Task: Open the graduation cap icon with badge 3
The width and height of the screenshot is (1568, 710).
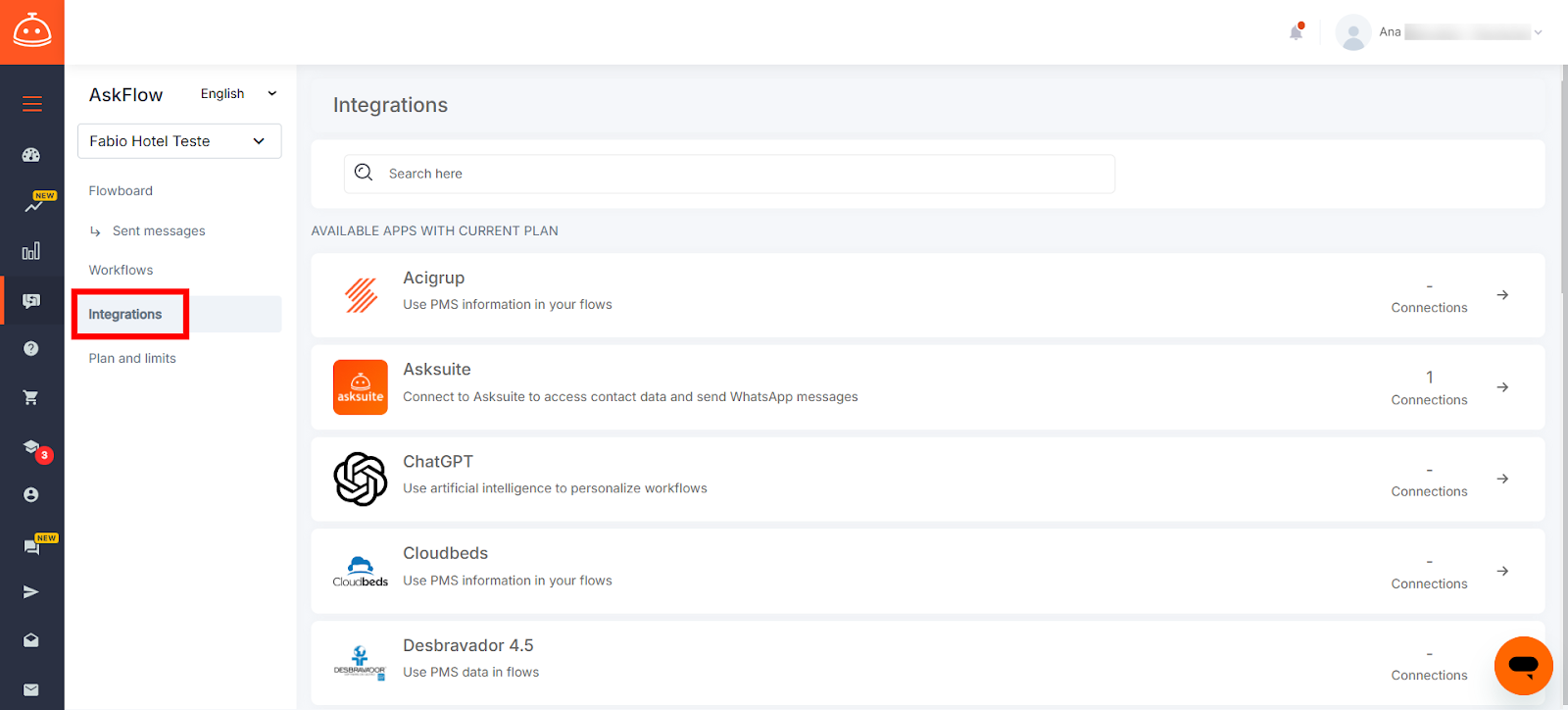Action: point(31,446)
